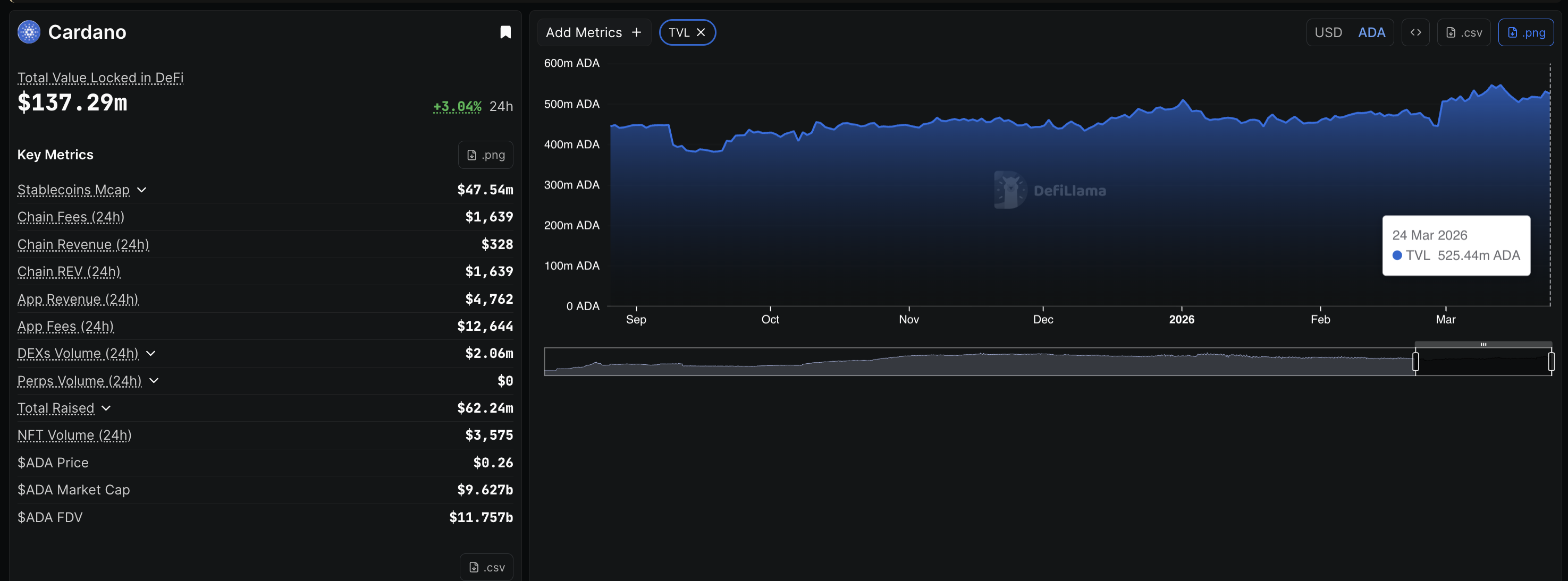Expand the Total Raised row
Screen dimensions: 1568x581
(x=106, y=408)
